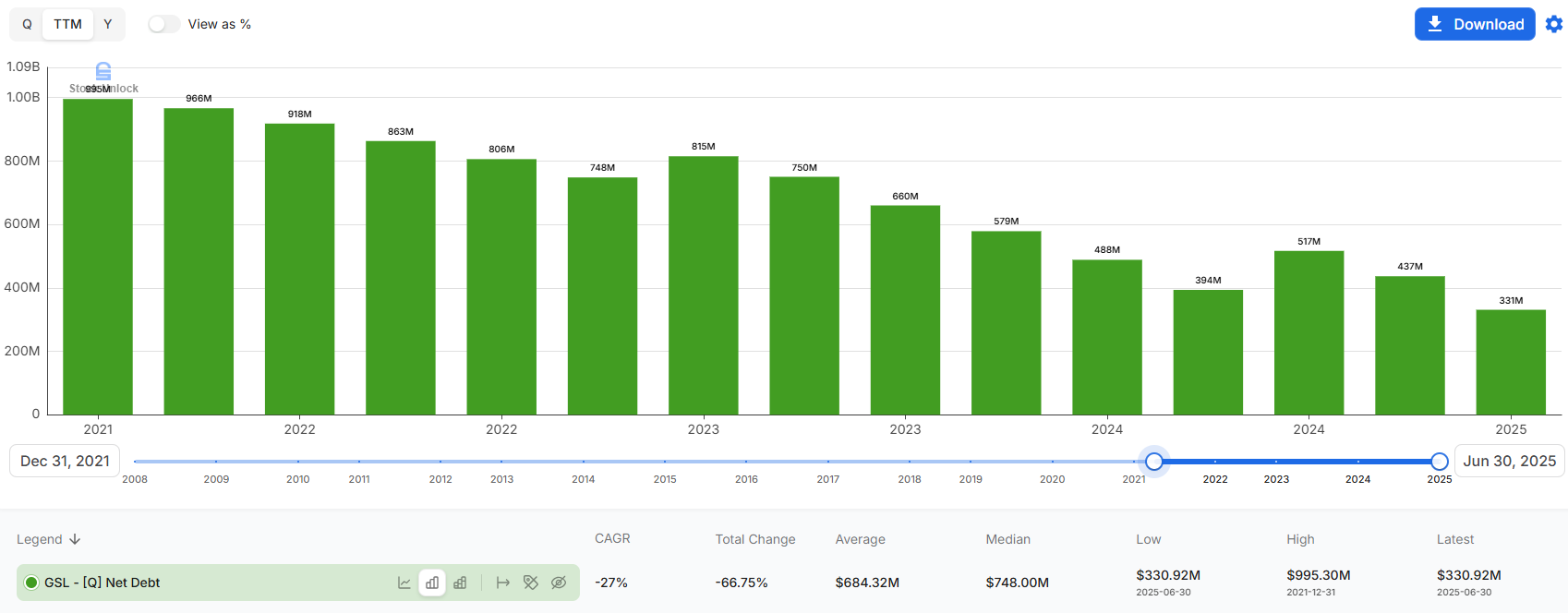
Task: Click the 2021-12-31 high date
Action: pyautogui.click(x=1311, y=593)
